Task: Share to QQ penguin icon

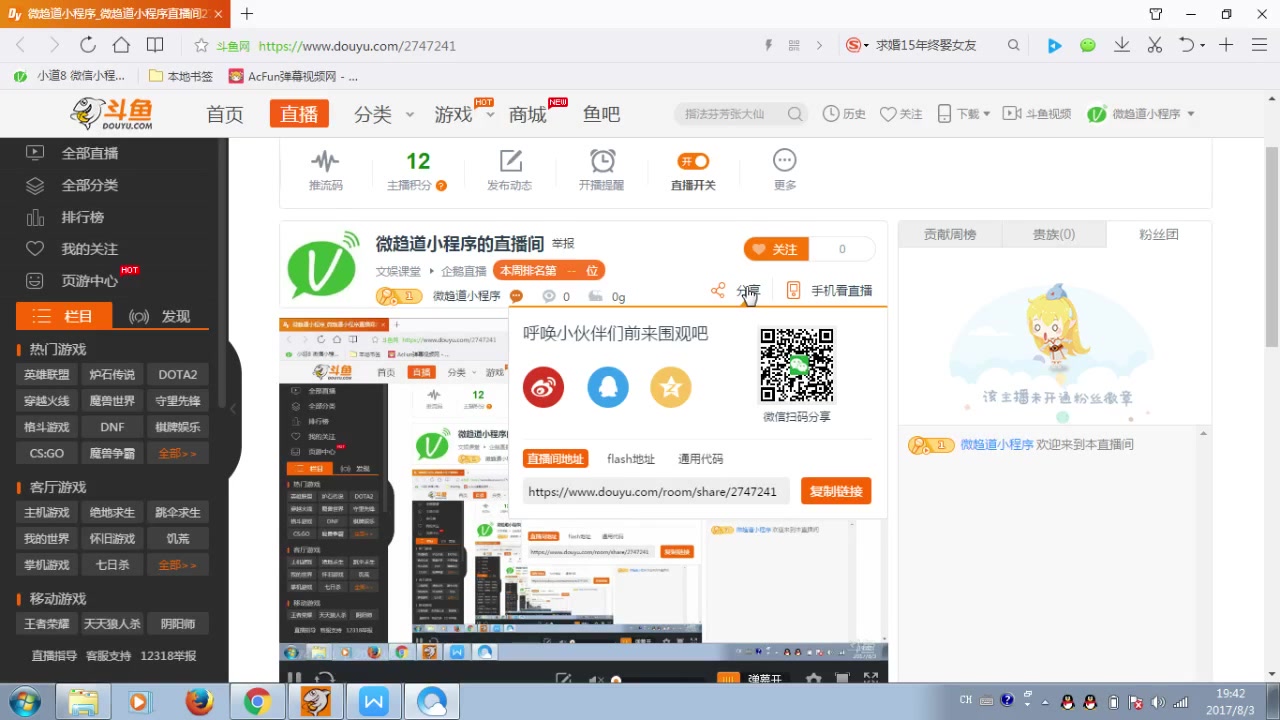Action: pyautogui.click(x=608, y=387)
